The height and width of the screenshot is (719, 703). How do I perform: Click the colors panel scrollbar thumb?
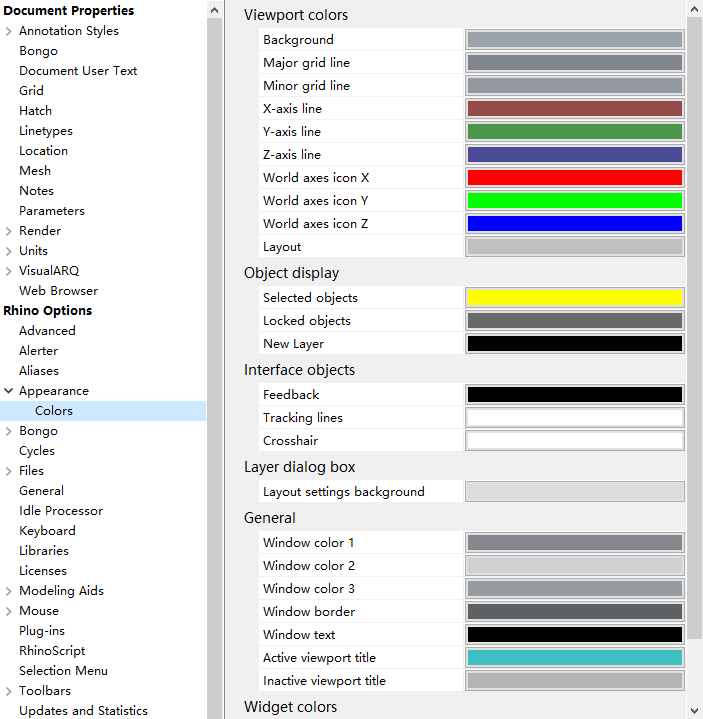pyautogui.click(x=694, y=328)
